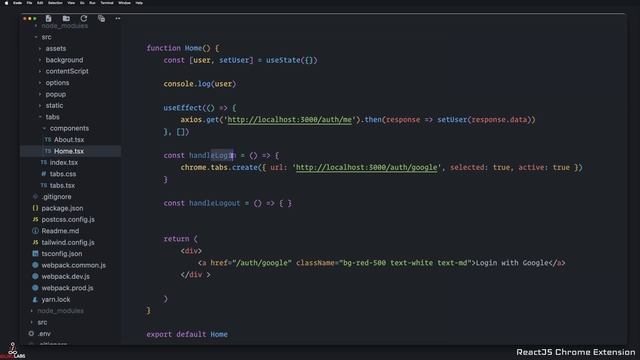Place cursor on 'handleLogout' in code
The image size is (640, 360).
coord(214,203)
